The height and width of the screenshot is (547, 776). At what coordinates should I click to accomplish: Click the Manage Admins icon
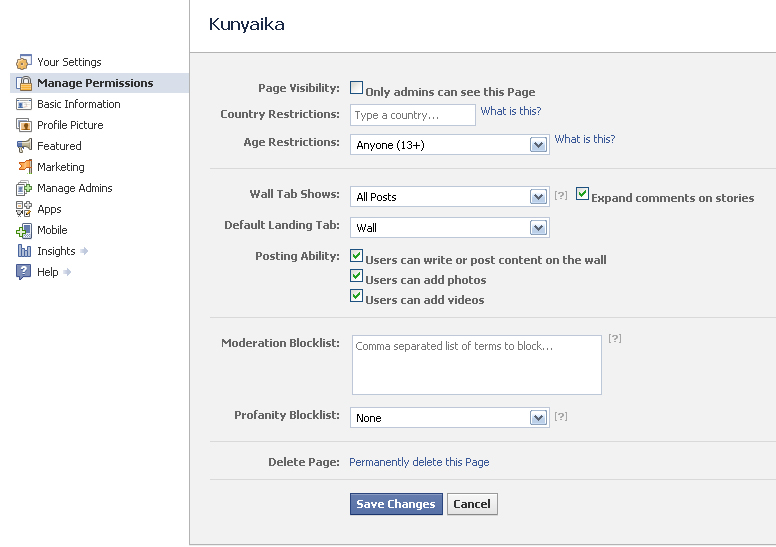24,188
